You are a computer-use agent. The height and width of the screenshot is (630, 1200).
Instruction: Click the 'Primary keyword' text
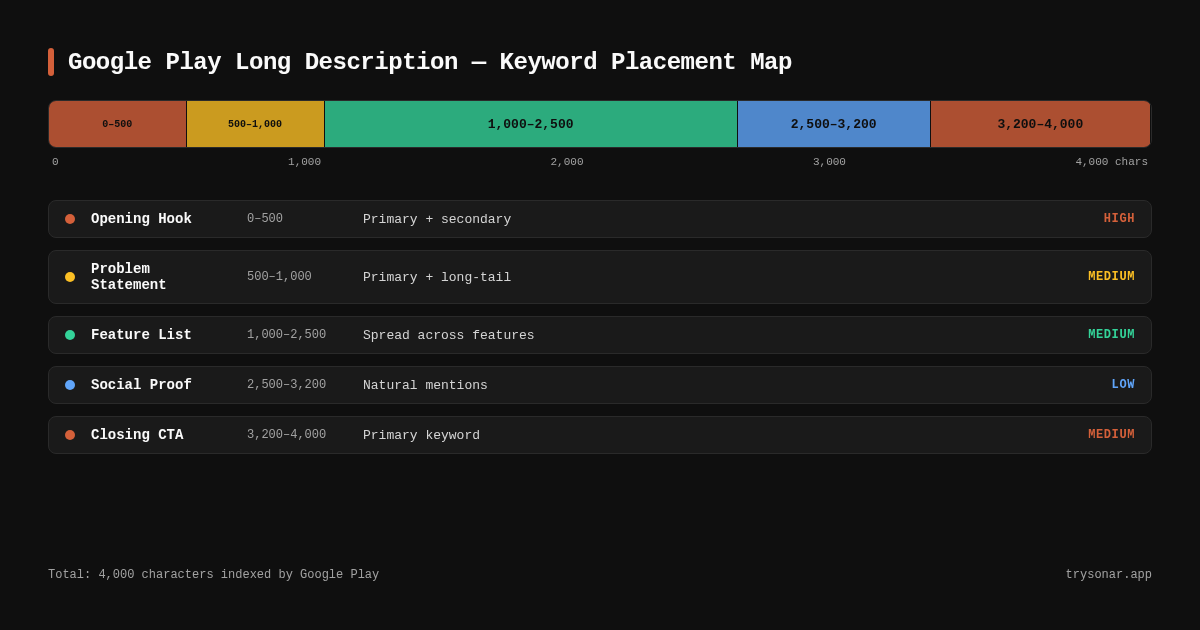click(x=421, y=435)
